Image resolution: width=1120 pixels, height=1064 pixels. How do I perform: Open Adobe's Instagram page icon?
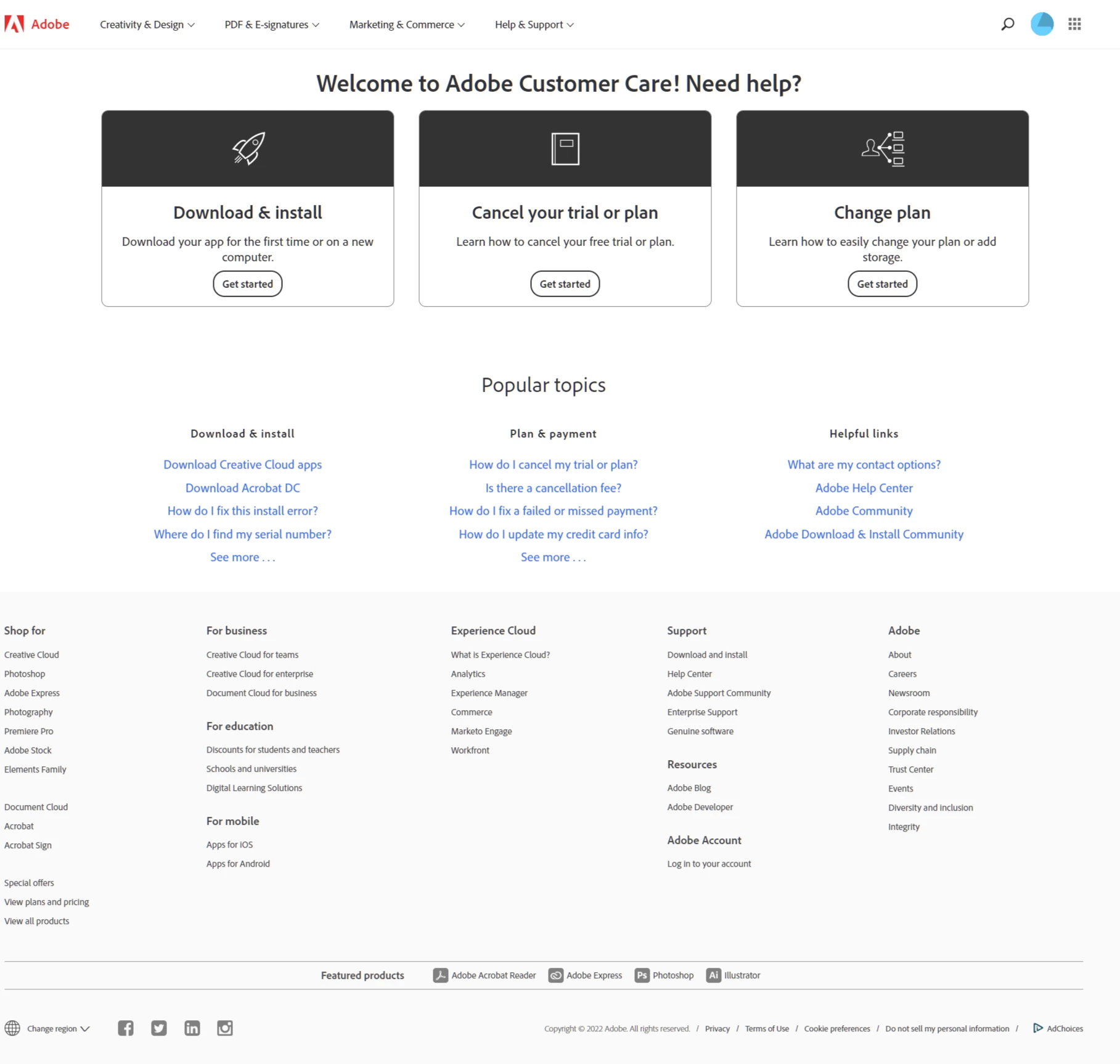(225, 1028)
